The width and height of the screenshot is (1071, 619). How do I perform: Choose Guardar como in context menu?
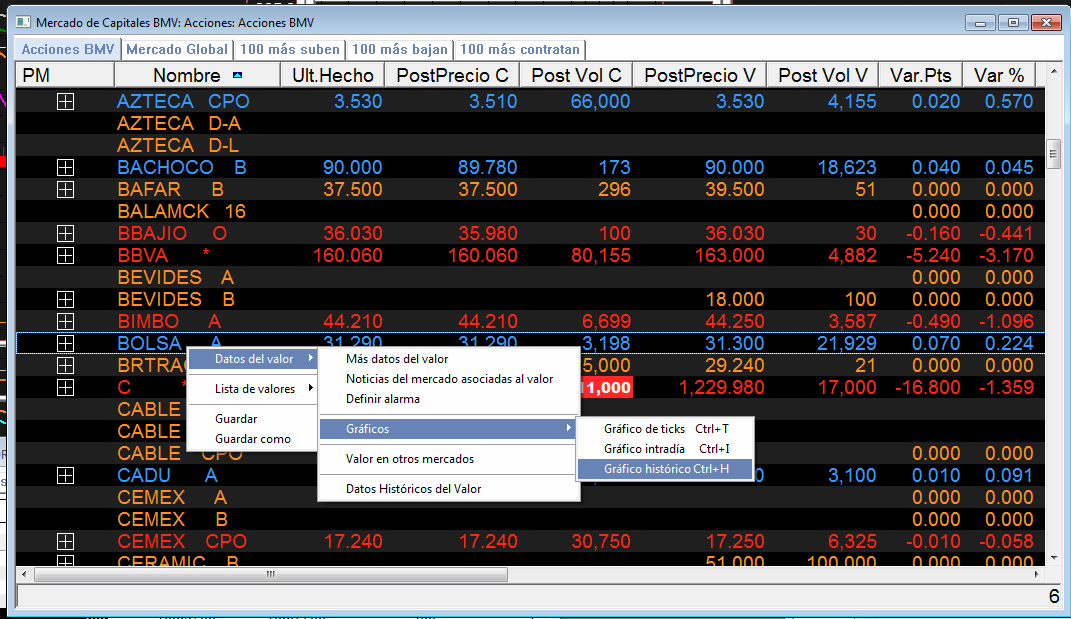(253, 439)
